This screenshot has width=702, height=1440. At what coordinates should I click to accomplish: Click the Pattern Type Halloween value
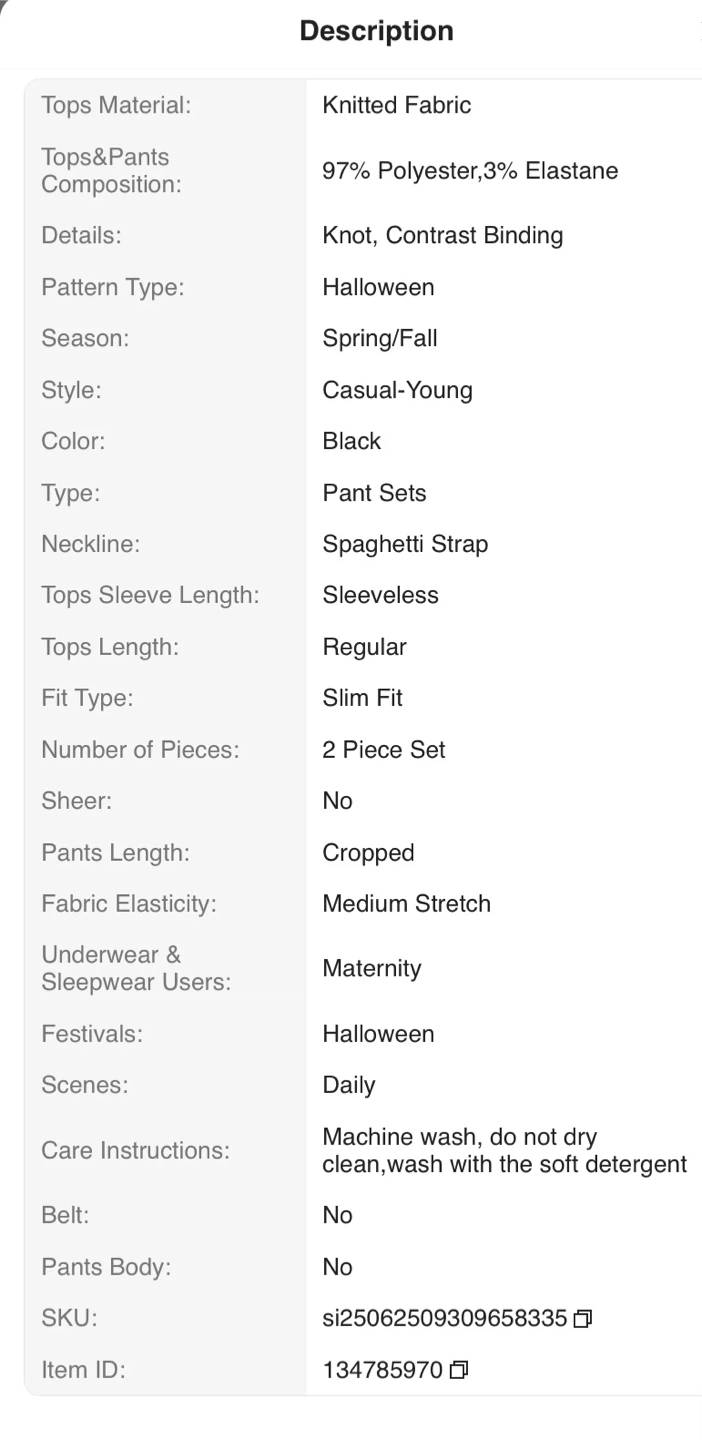pos(378,288)
